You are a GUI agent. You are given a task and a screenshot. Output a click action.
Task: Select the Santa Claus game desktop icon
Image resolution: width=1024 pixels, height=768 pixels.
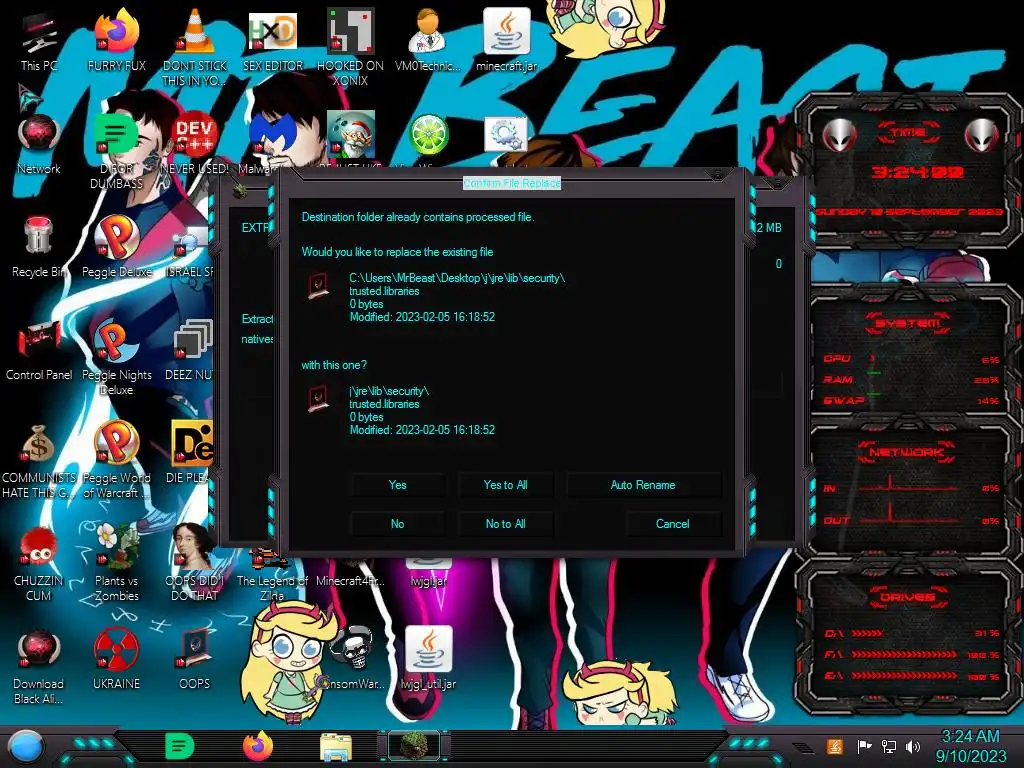[350, 135]
